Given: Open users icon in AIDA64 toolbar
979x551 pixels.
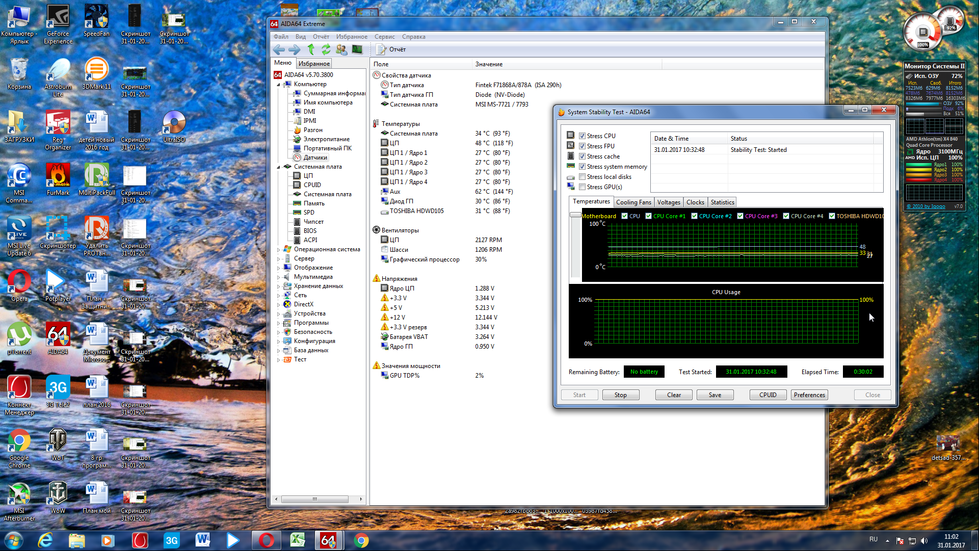Looking at the screenshot, I should (342, 49).
